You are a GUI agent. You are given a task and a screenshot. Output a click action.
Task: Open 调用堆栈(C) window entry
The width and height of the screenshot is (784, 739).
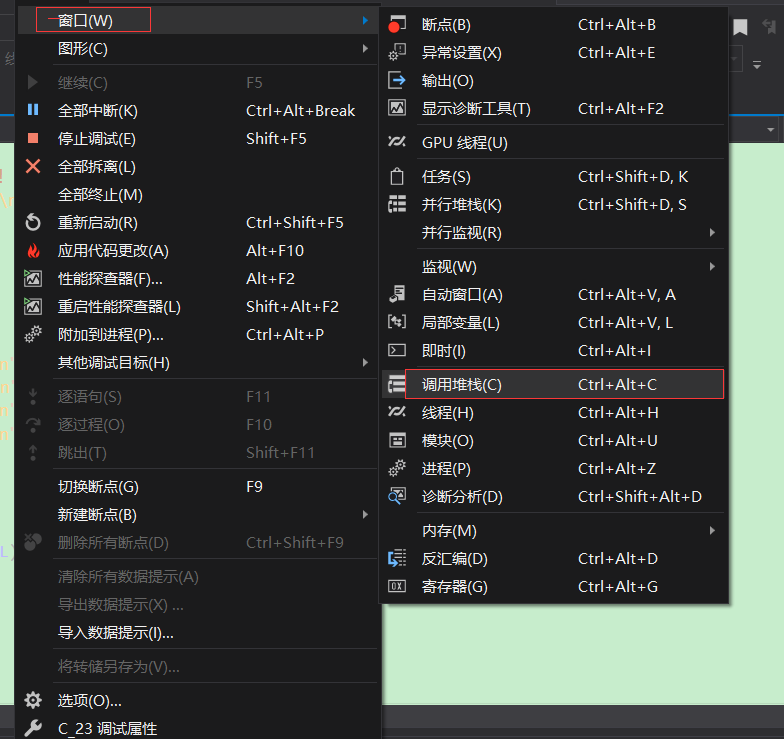pyautogui.click(x=553, y=384)
